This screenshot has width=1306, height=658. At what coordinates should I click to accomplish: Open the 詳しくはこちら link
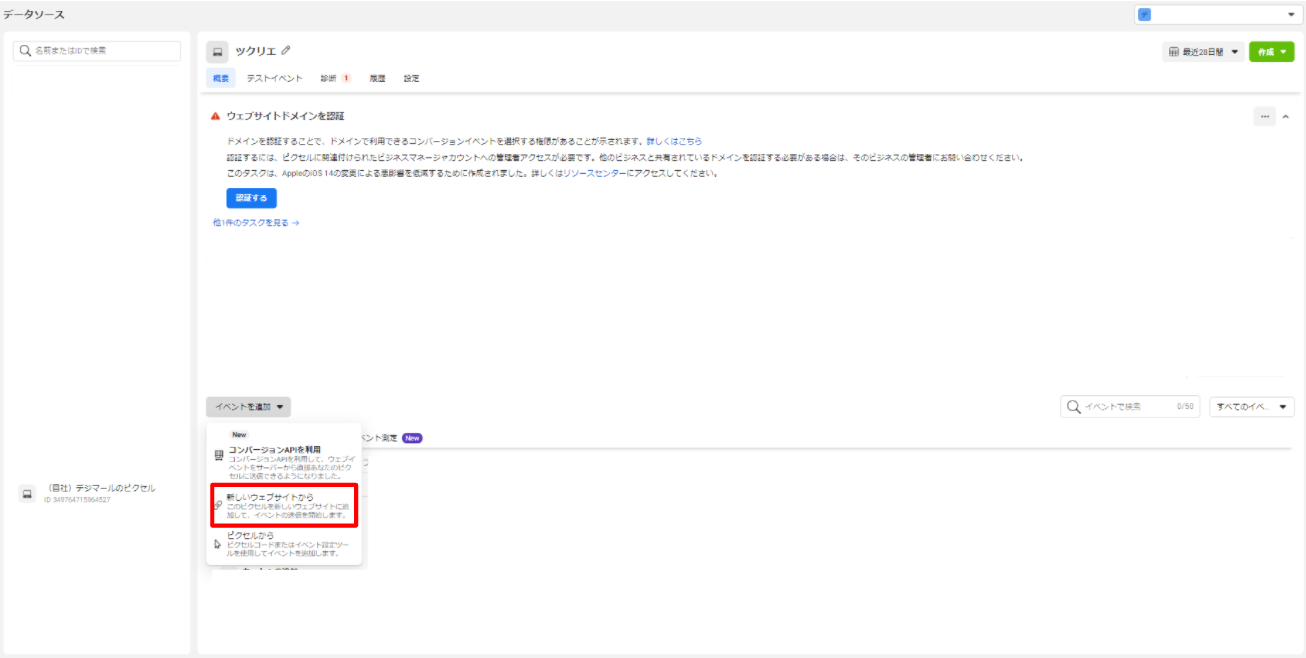click(x=674, y=142)
